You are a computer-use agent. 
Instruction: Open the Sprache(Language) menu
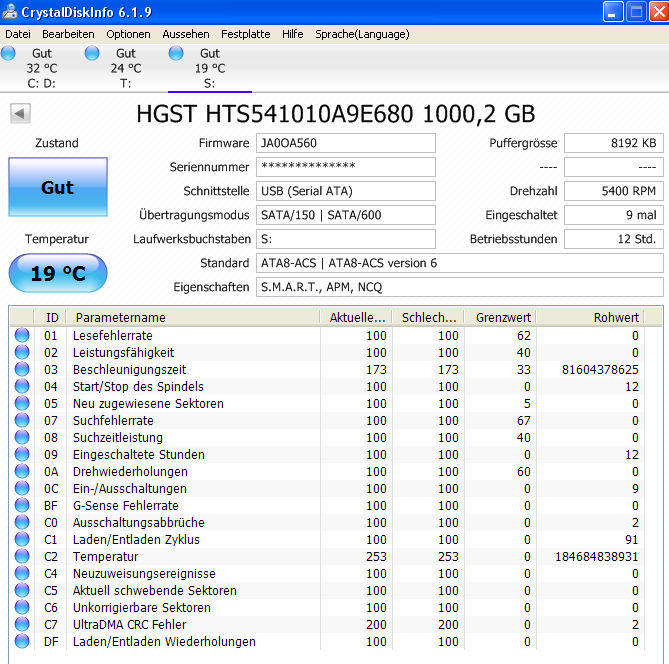tap(362, 34)
